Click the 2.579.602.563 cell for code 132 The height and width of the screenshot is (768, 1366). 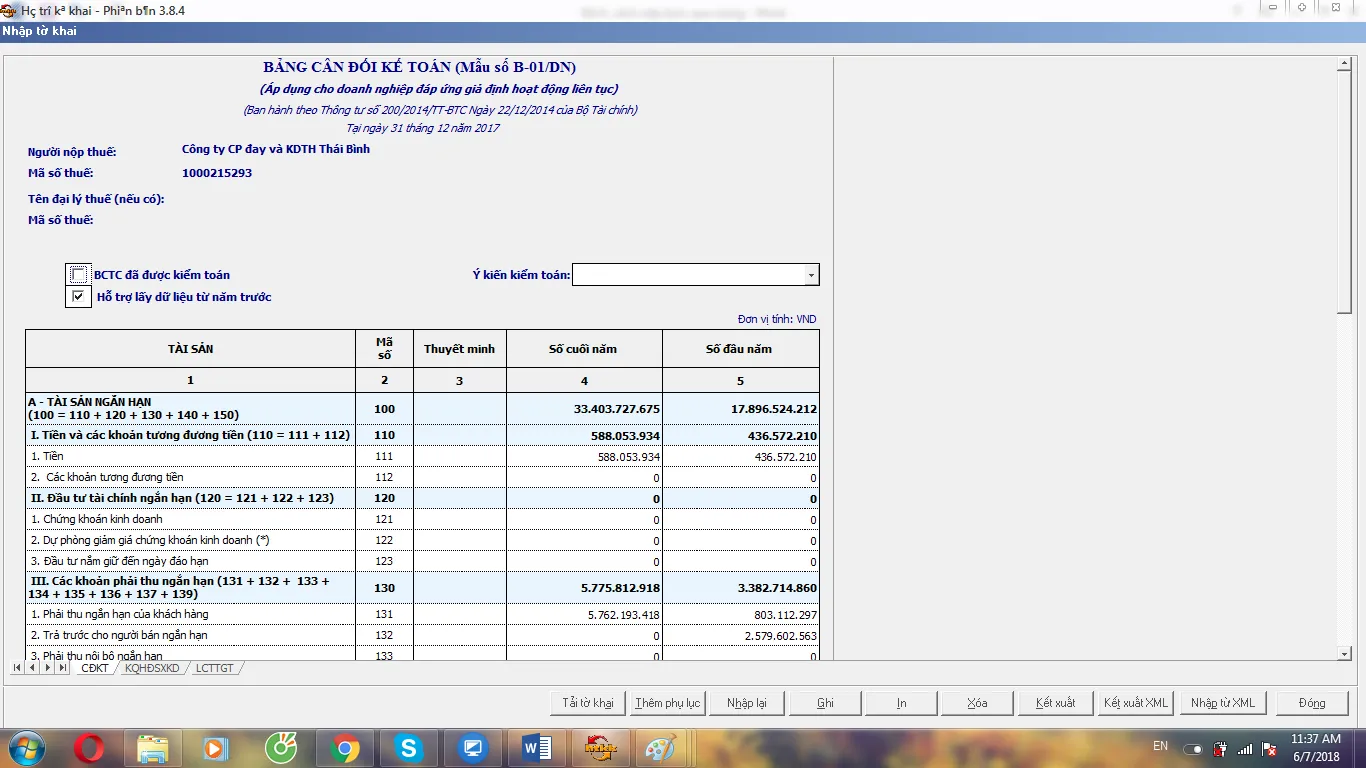tap(741, 635)
